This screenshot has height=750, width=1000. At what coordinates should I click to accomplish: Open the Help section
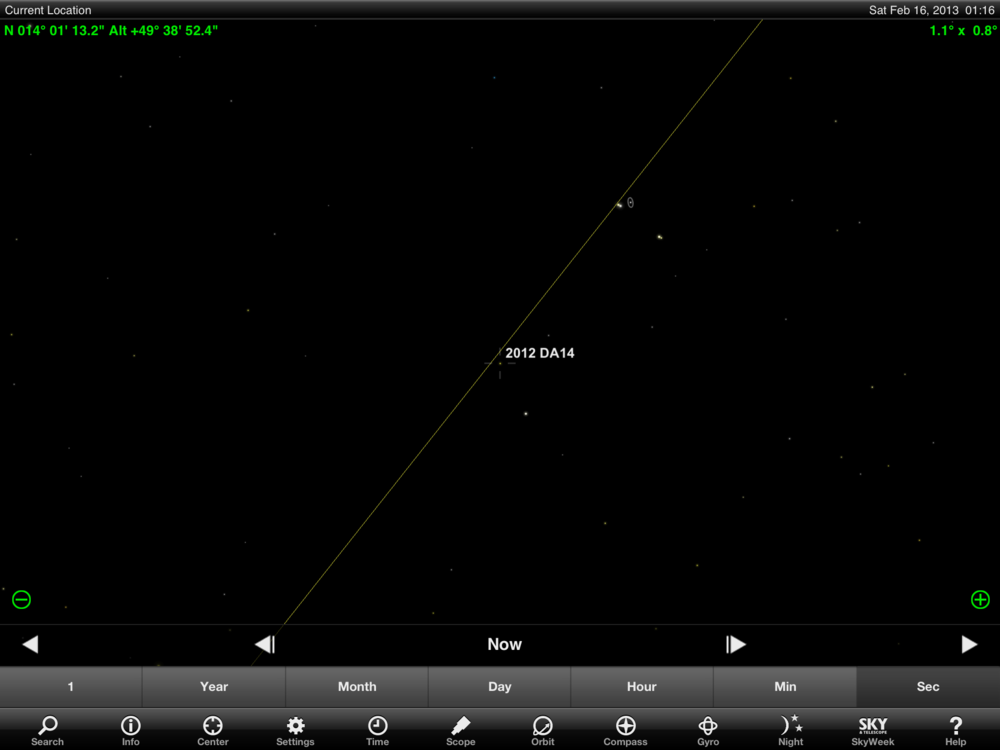click(956, 729)
